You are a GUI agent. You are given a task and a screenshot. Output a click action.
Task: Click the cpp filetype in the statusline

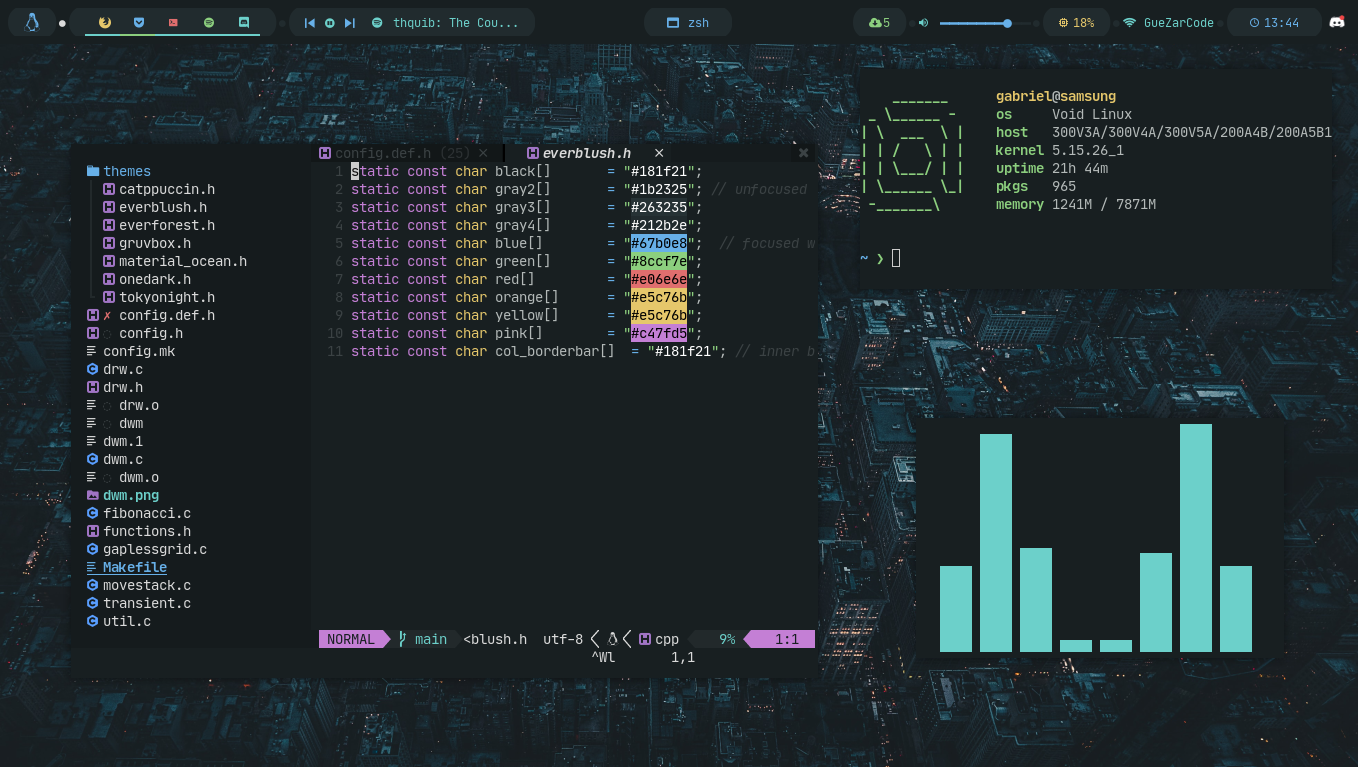667,639
